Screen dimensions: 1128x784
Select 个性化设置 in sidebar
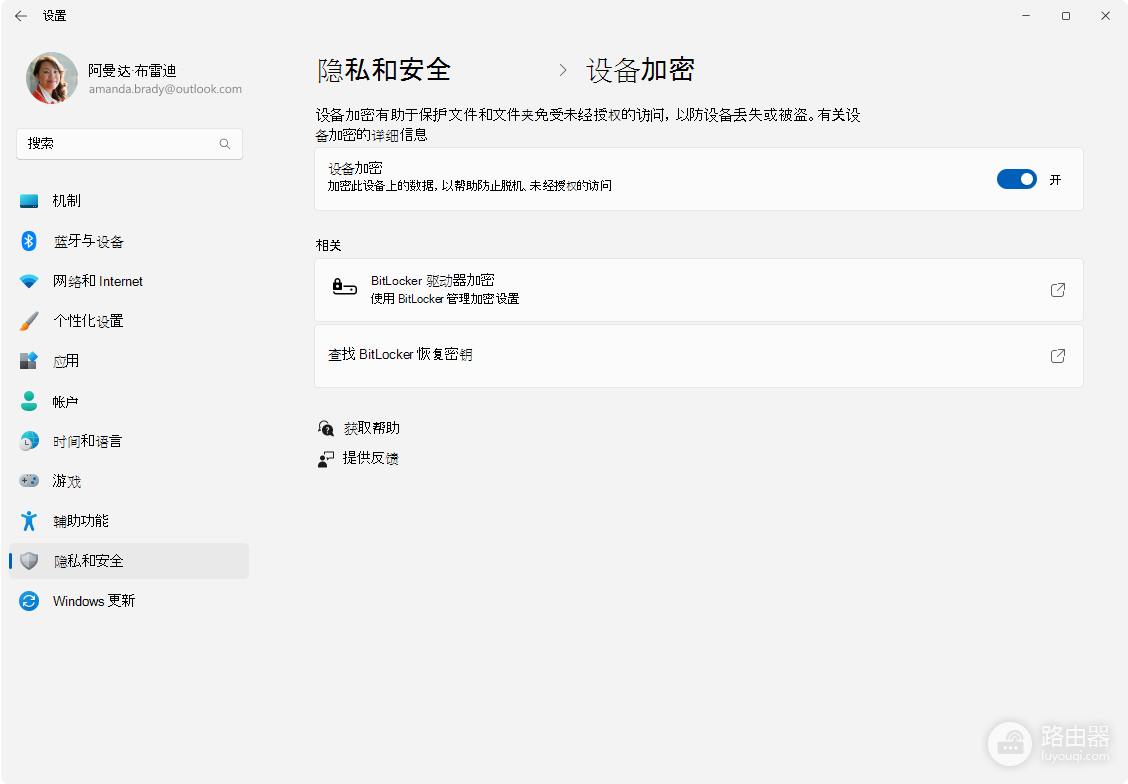[x=129, y=321]
